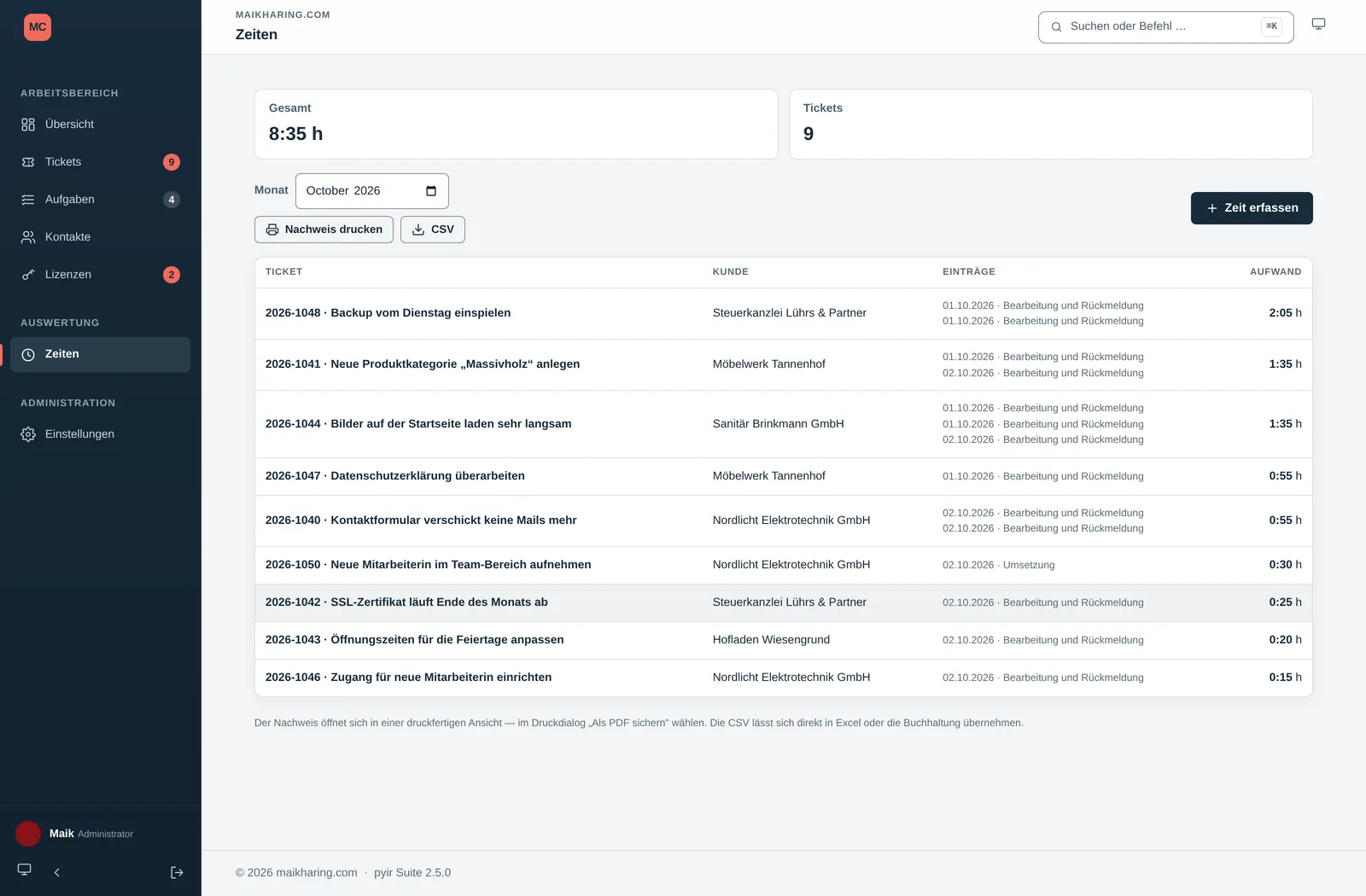
Task: Collapse the sidebar with the chevron
Action: tap(57, 872)
